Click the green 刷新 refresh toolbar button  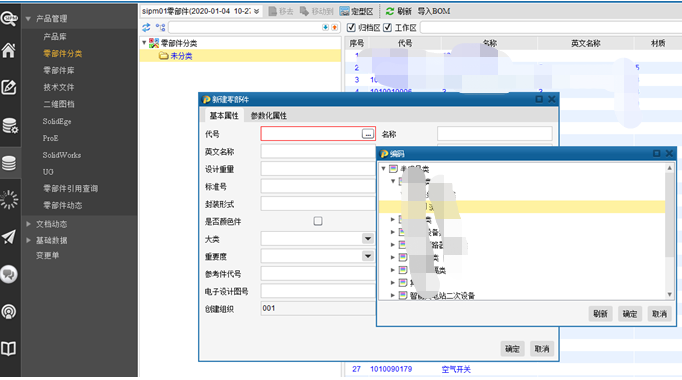click(398, 11)
